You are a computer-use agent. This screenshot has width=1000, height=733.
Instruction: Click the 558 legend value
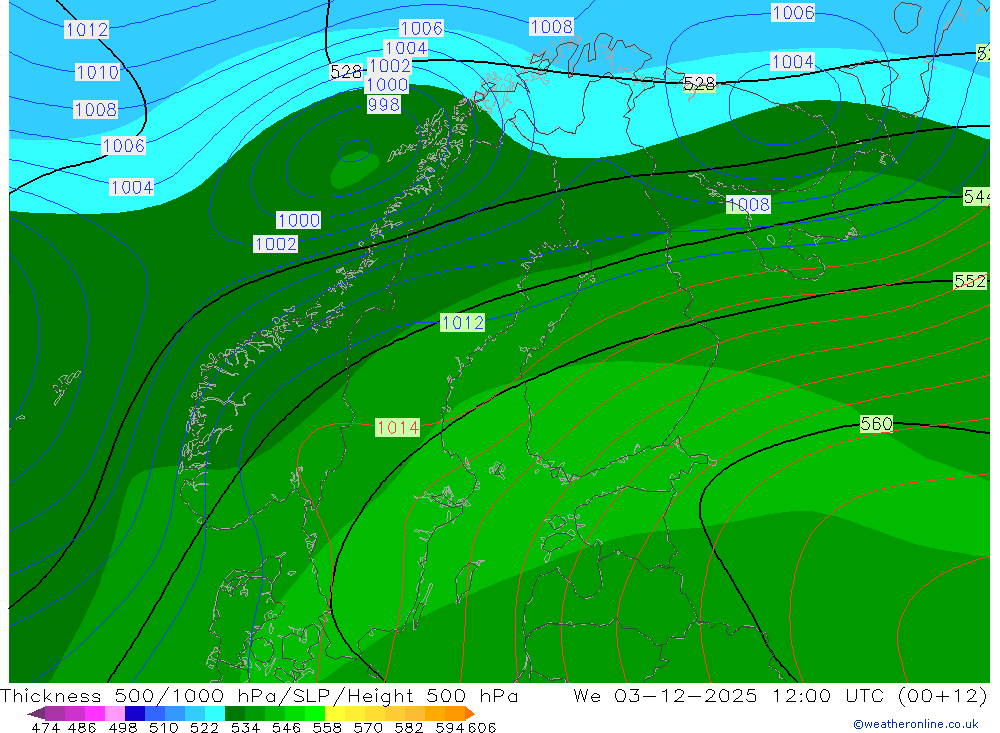pos(327,727)
